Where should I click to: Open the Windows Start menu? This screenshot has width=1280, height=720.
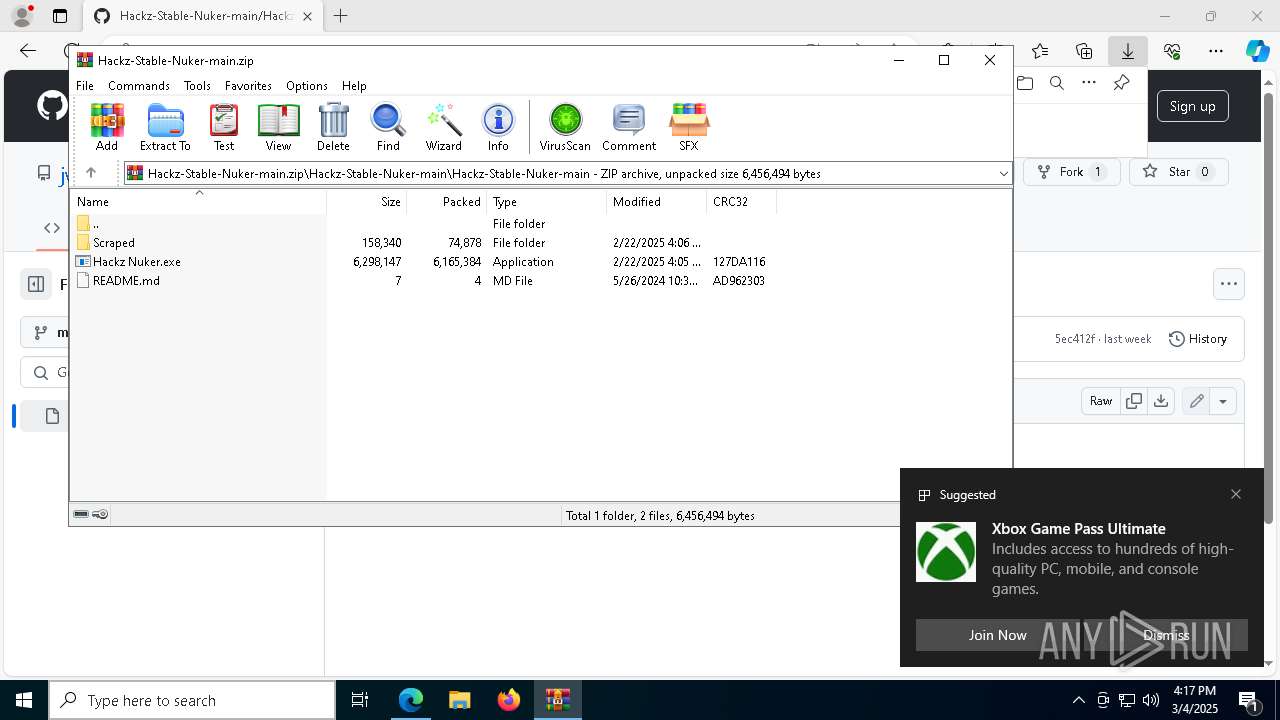click(24, 700)
